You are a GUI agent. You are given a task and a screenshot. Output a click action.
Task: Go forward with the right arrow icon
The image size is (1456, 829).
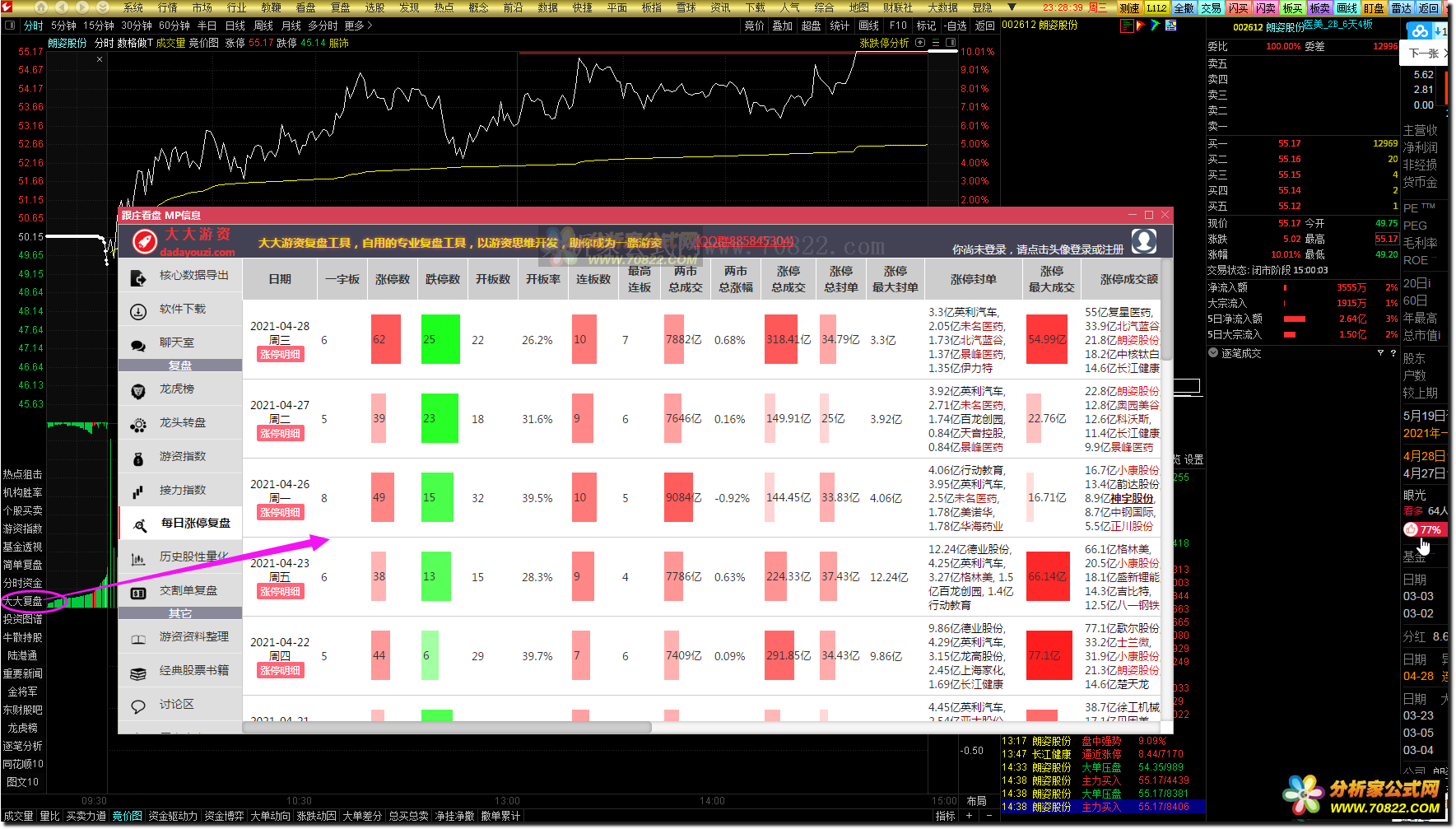click(81, 7)
